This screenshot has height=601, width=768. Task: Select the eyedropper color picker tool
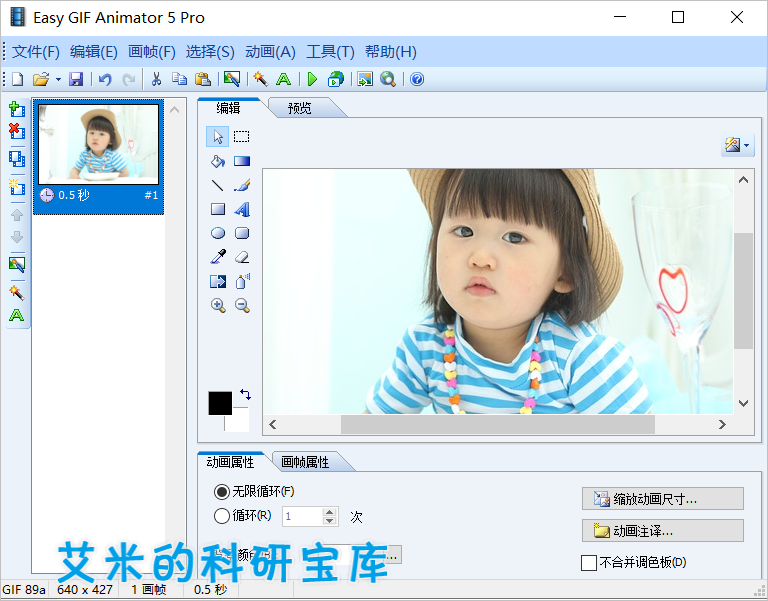tap(217, 257)
